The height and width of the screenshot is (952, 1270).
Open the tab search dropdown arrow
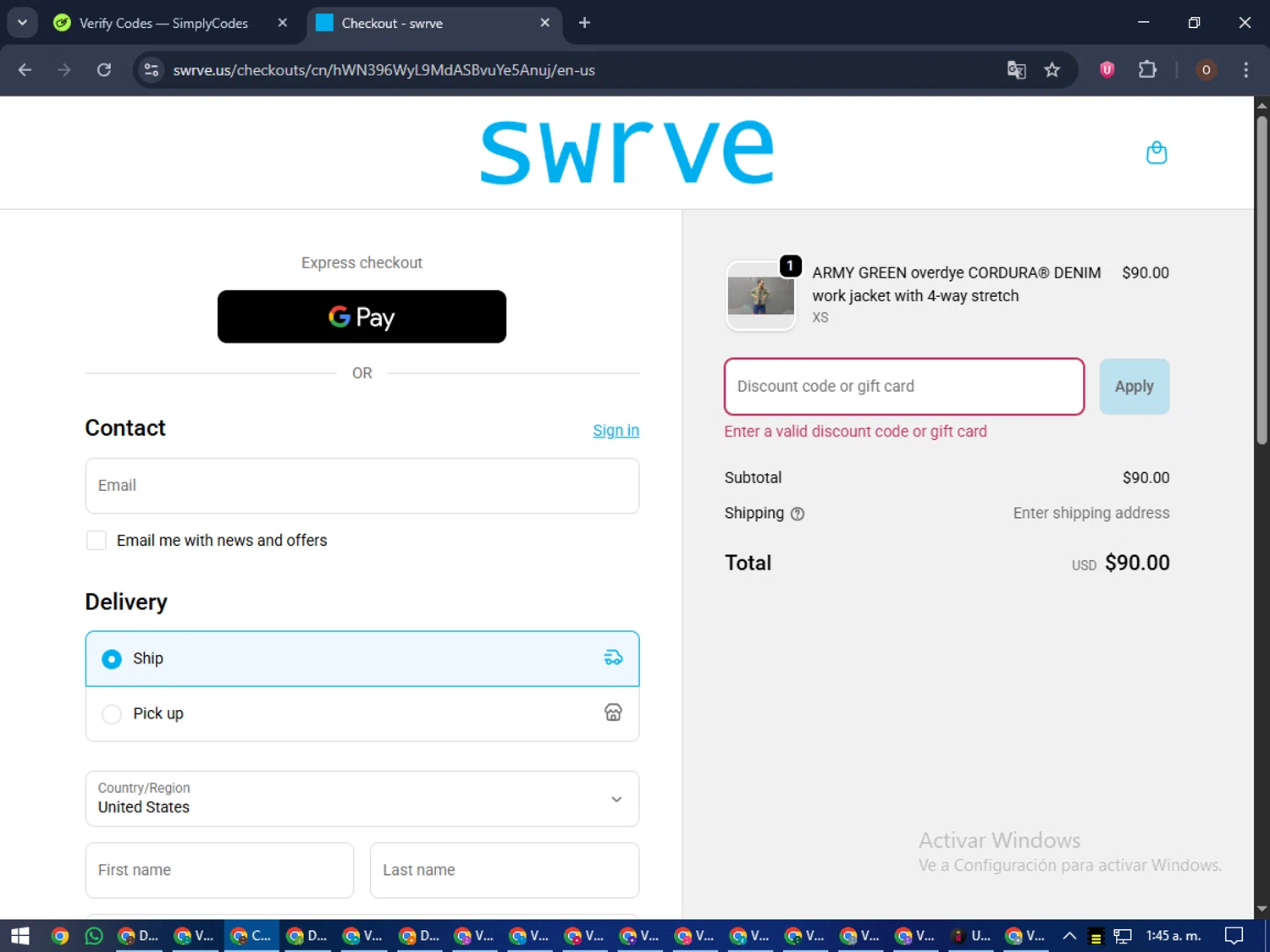pyautogui.click(x=22, y=23)
